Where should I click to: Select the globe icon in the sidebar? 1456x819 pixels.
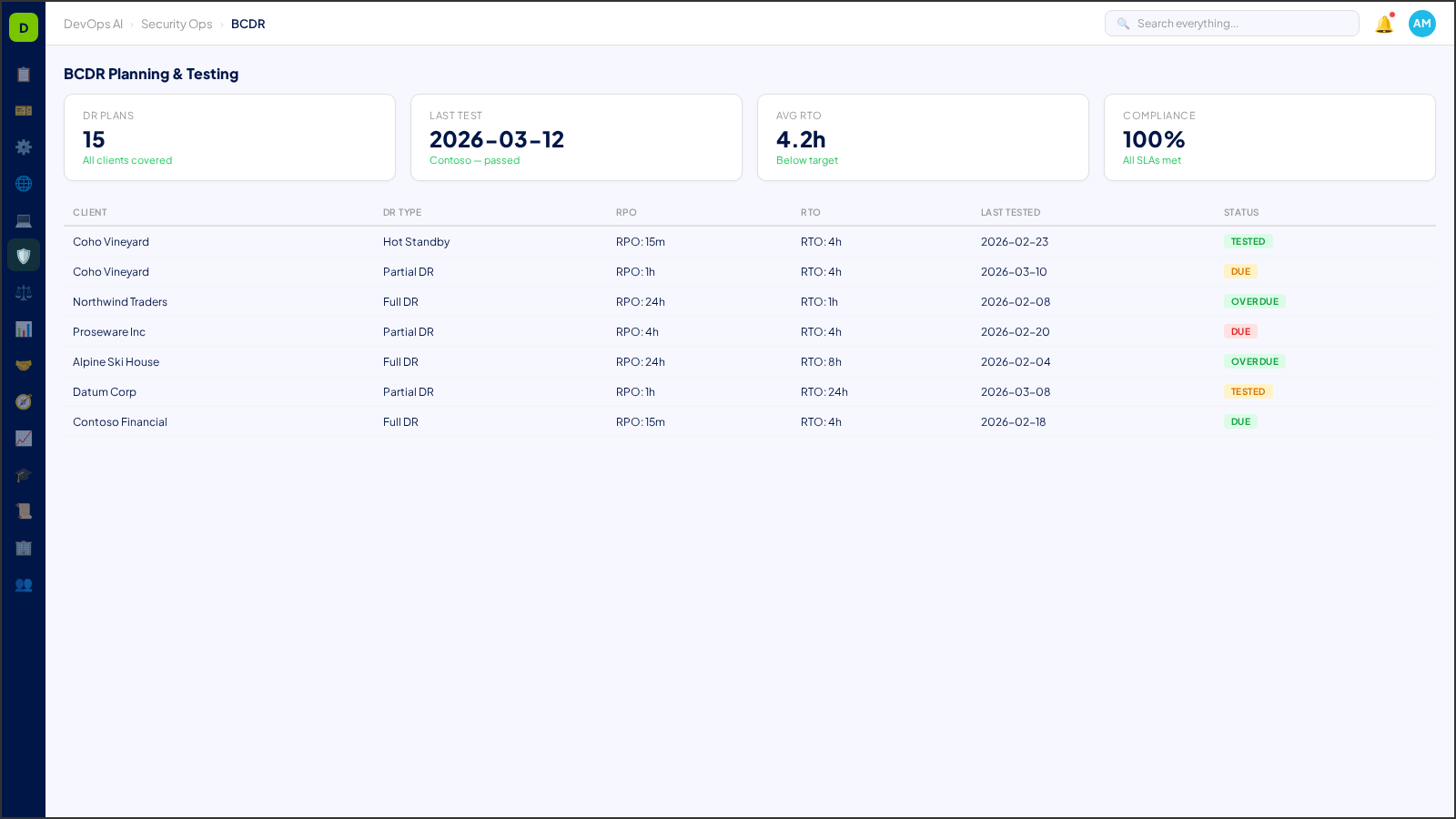coord(24,183)
